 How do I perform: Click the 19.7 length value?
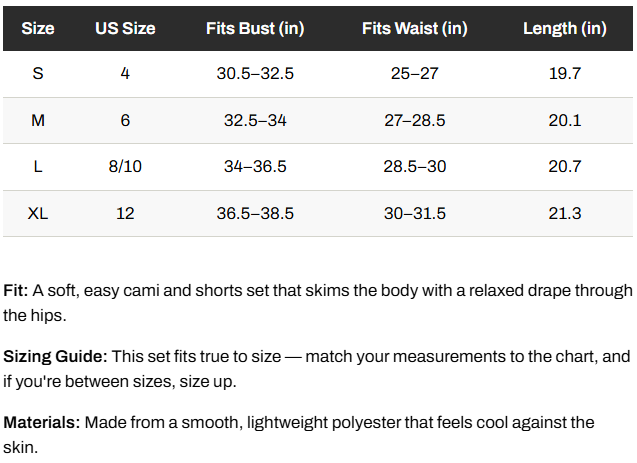[565, 74]
